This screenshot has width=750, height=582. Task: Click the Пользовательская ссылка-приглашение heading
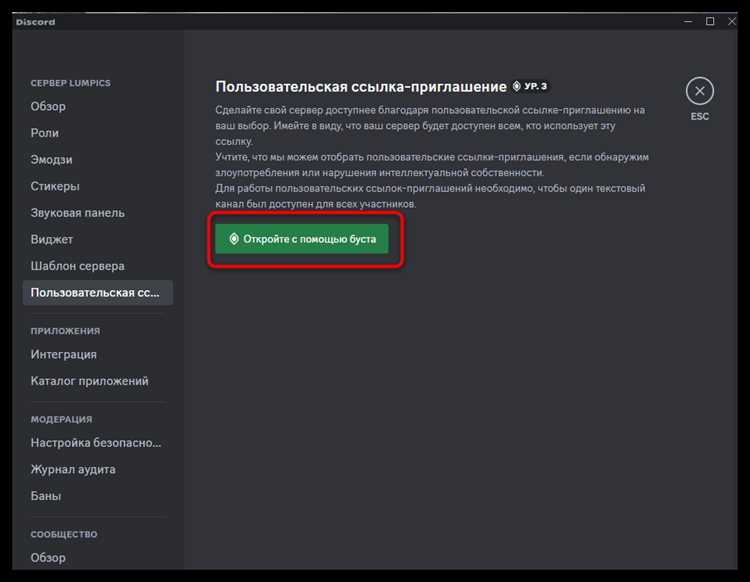point(361,87)
